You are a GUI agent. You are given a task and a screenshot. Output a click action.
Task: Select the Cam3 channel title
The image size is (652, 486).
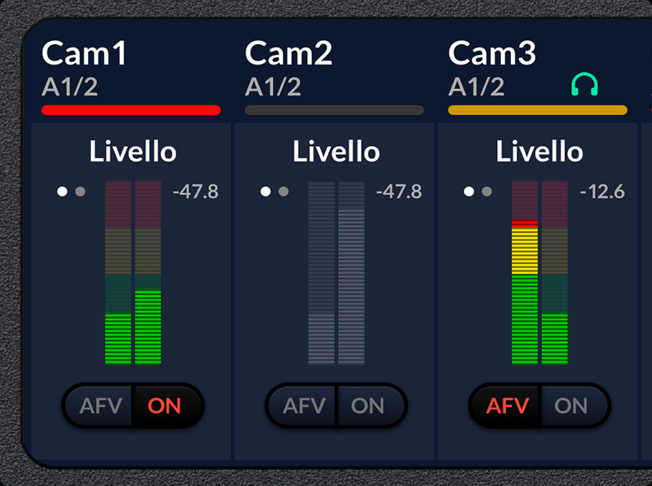point(492,53)
